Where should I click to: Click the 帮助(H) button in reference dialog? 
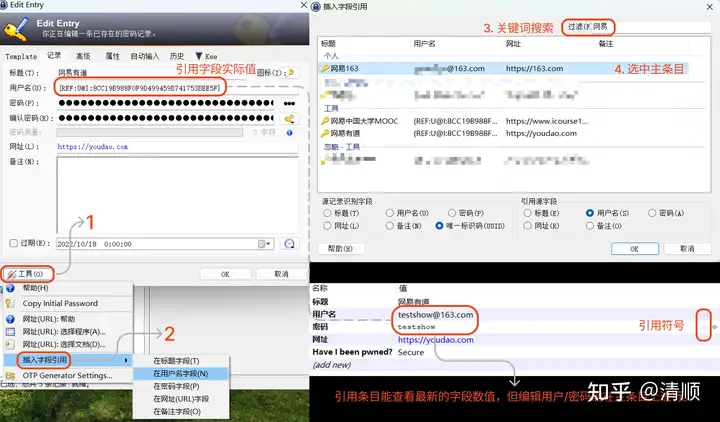coord(341,248)
